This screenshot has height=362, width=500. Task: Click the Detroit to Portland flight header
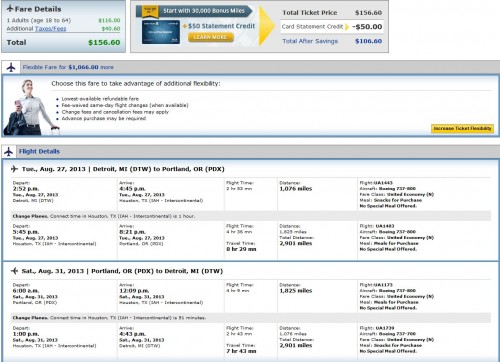pyautogui.click(x=123, y=169)
